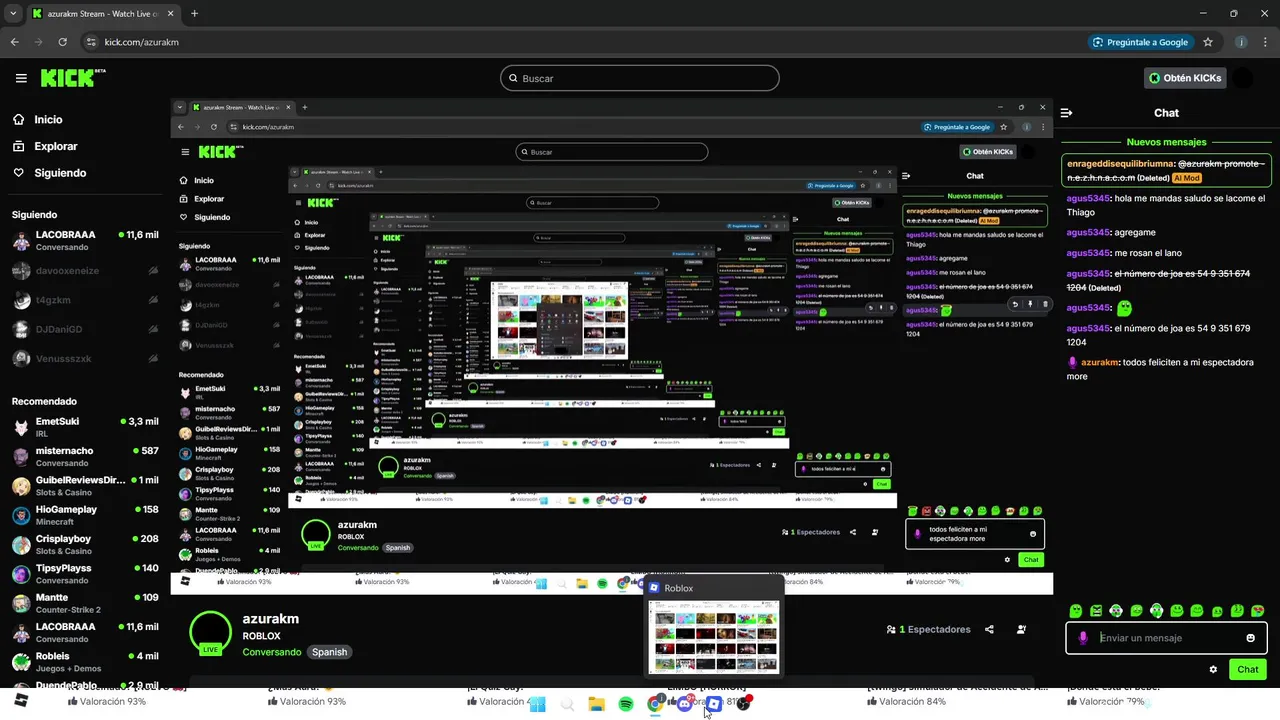Click the Enviar un mensaje field
The image size is (1280, 720).
(1166, 638)
